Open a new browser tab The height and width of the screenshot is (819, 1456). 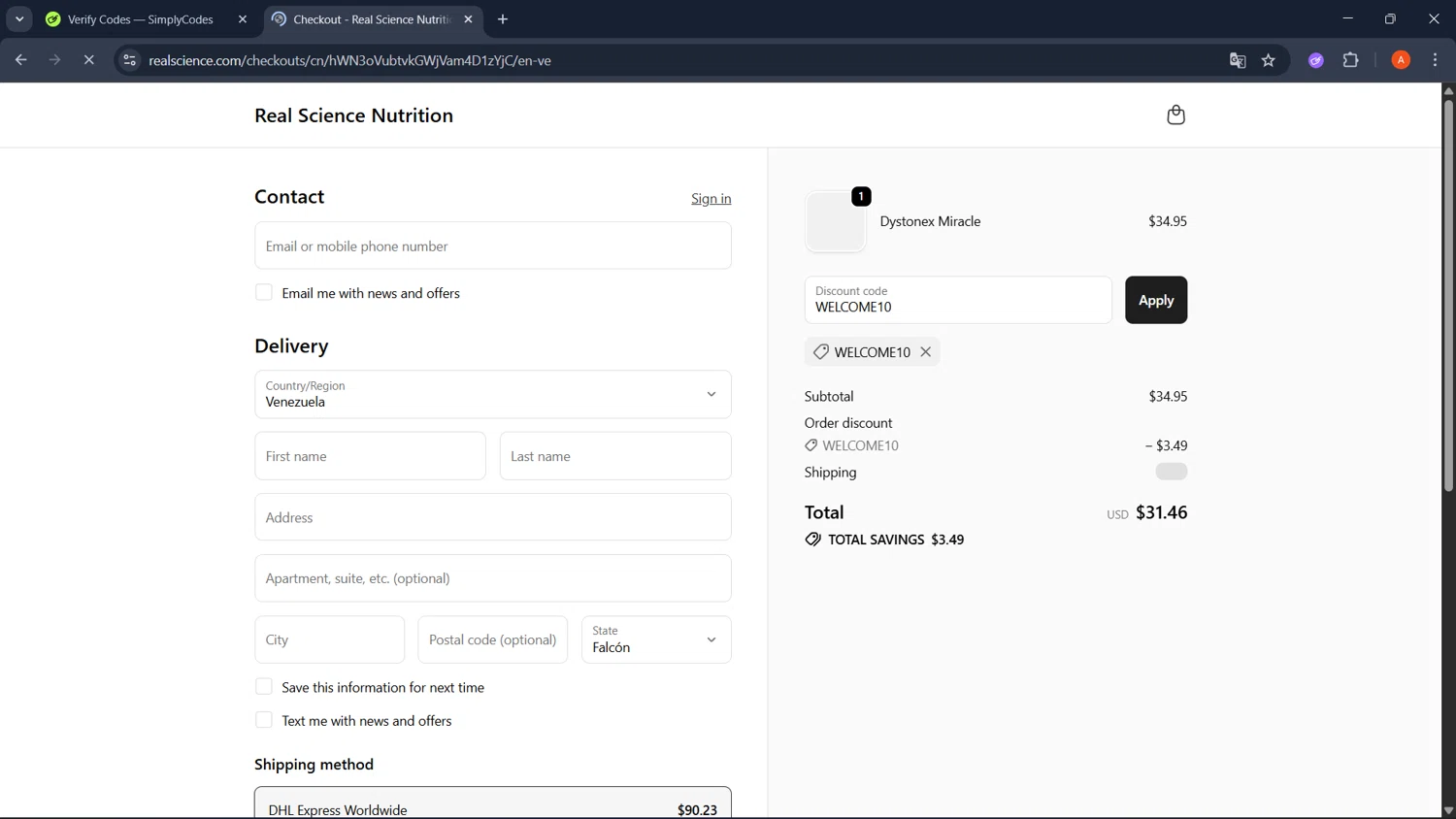point(503,19)
